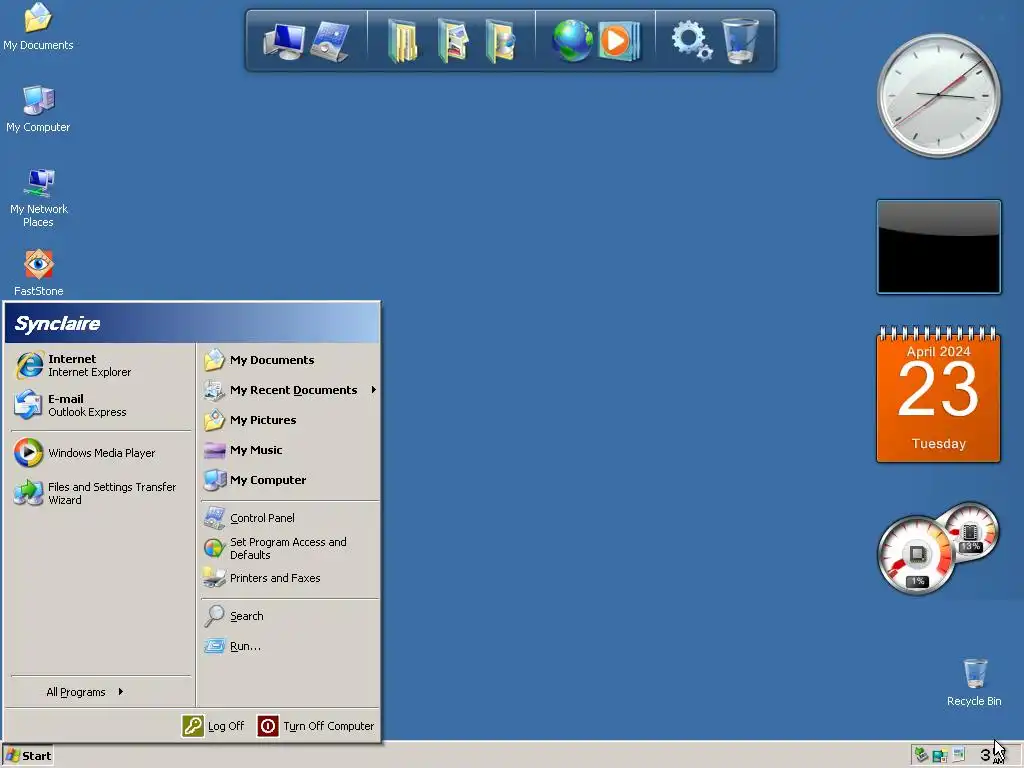Click the third system tray icon
Image resolution: width=1024 pixels, height=768 pixels.
point(958,756)
